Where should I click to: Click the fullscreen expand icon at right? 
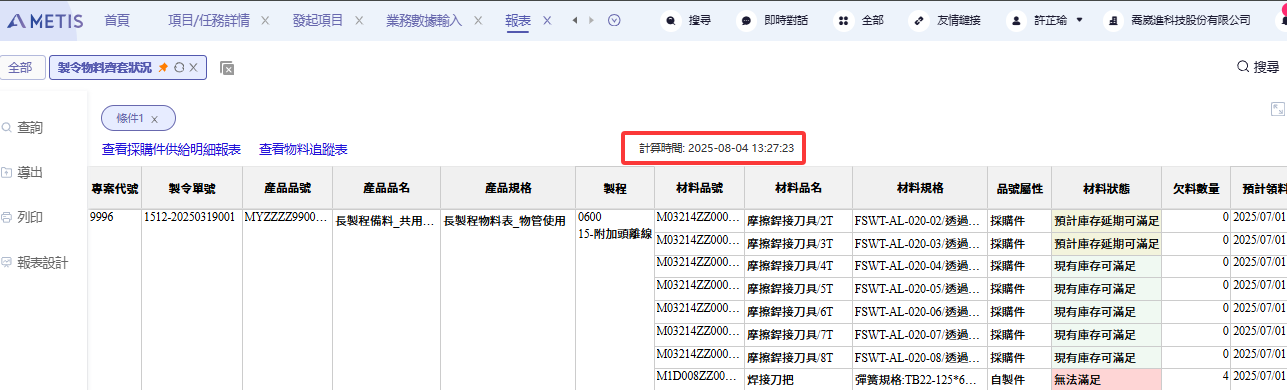click(1278, 109)
